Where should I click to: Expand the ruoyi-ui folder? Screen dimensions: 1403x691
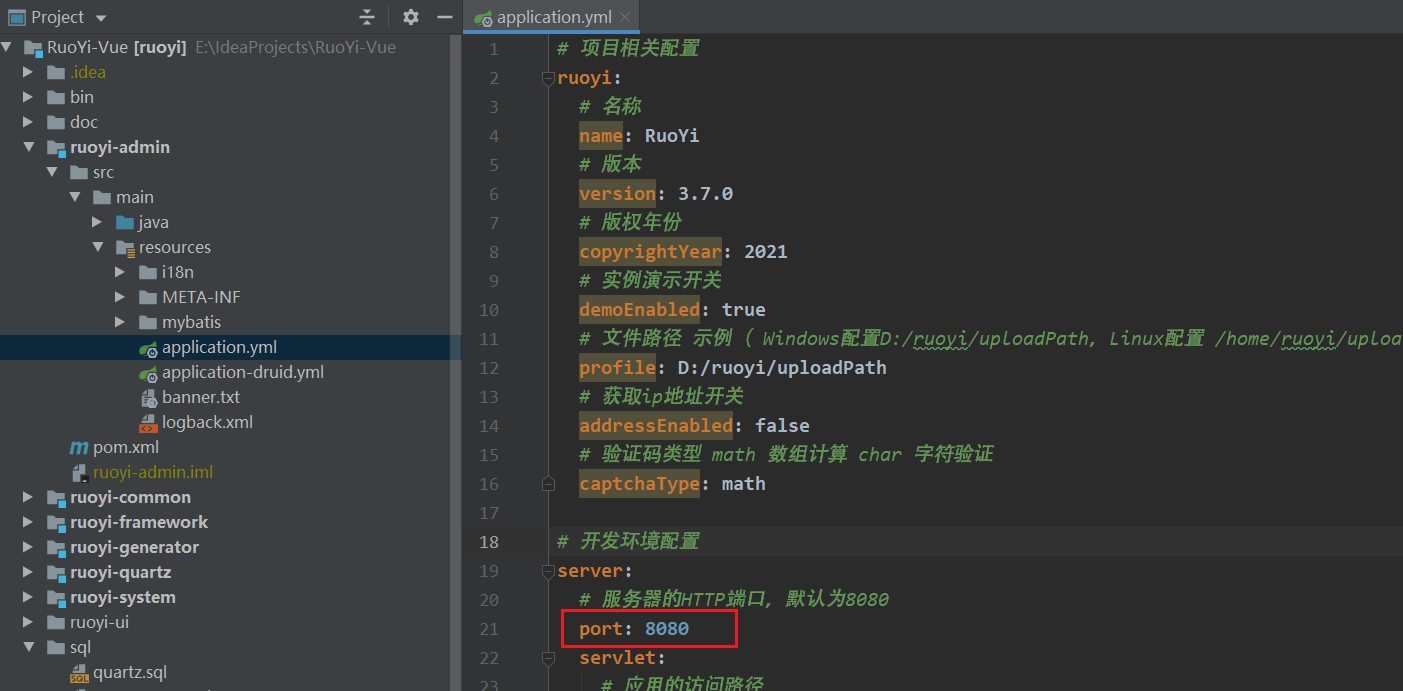pos(29,622)
